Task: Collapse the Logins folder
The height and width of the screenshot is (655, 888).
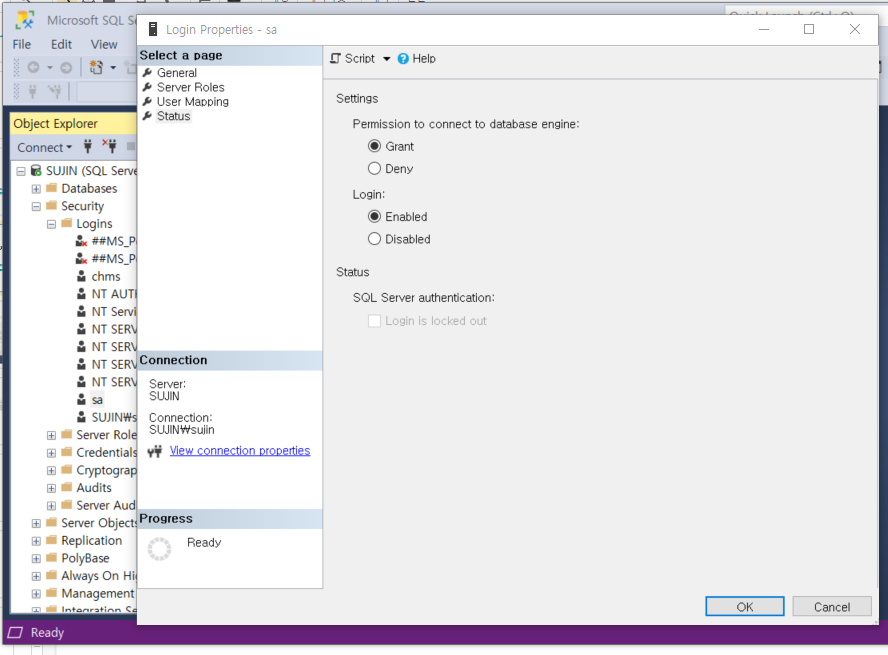Action: pyautogui.click(x=52, y=224)
